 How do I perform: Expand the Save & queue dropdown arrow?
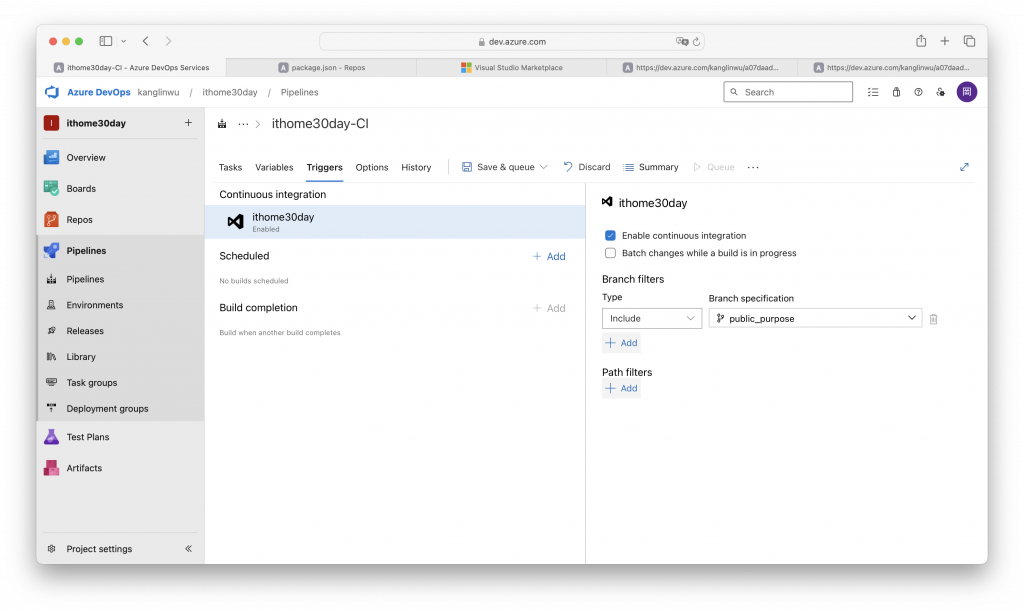click(x=543, y=167)
